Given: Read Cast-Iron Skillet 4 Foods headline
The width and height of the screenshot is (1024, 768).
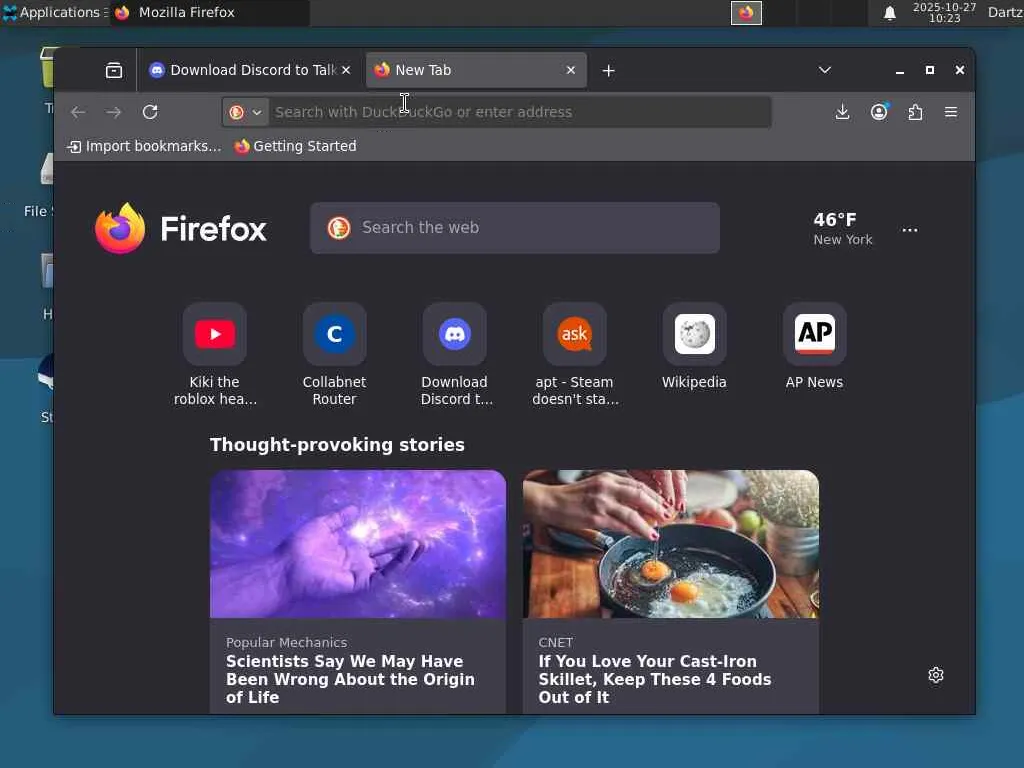Looking at the screenshot, I should pyautogui.click(x=654, y=679).
